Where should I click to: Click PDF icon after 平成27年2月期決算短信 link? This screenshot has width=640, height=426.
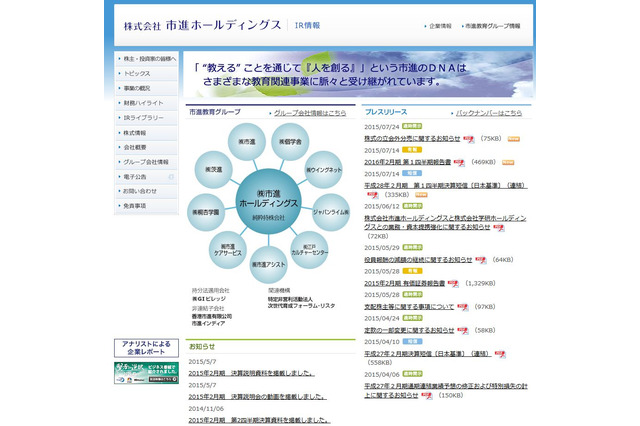(x=500, y=354)
